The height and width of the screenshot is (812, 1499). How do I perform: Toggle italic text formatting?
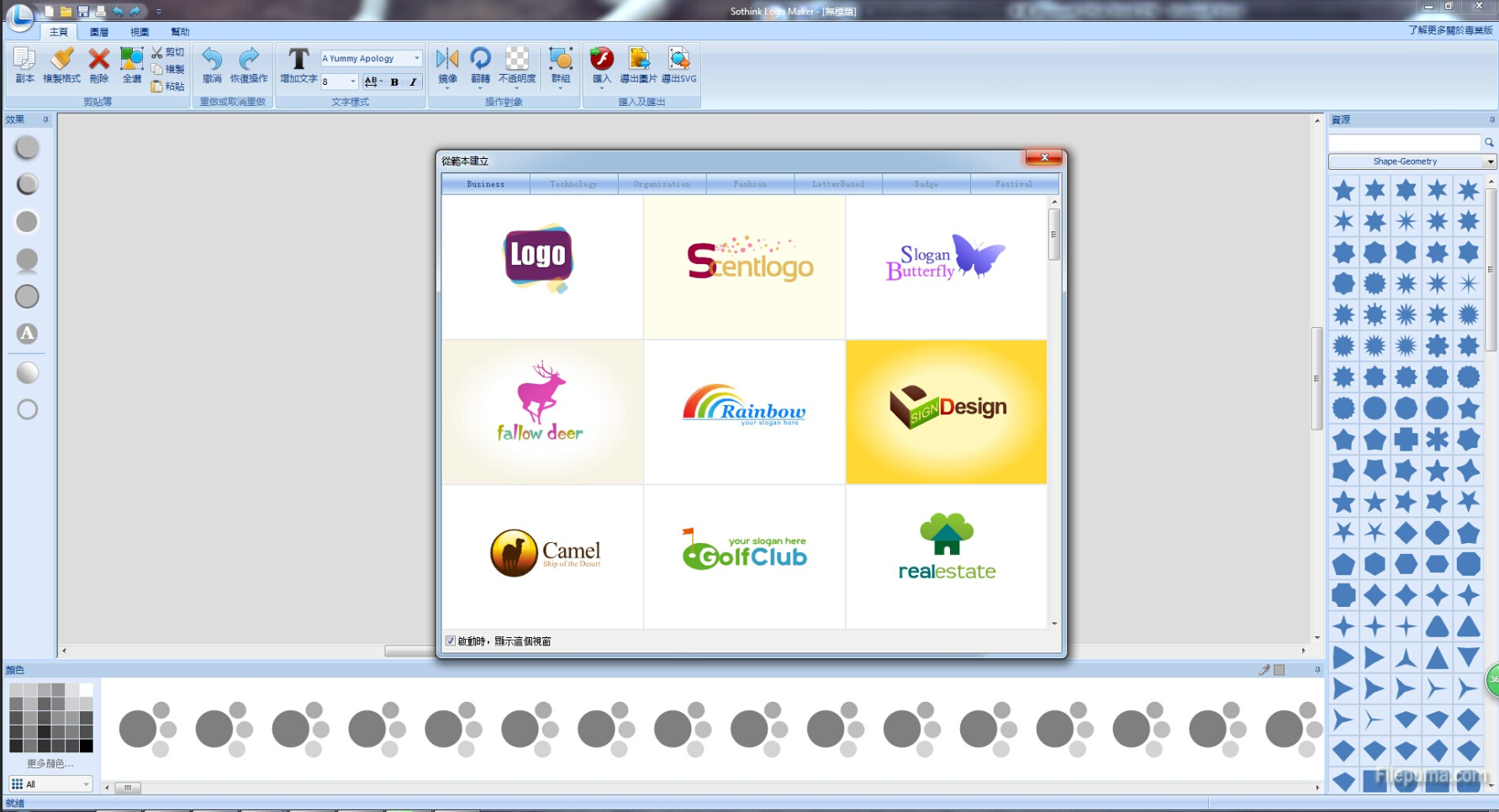[x=413, y=82]
